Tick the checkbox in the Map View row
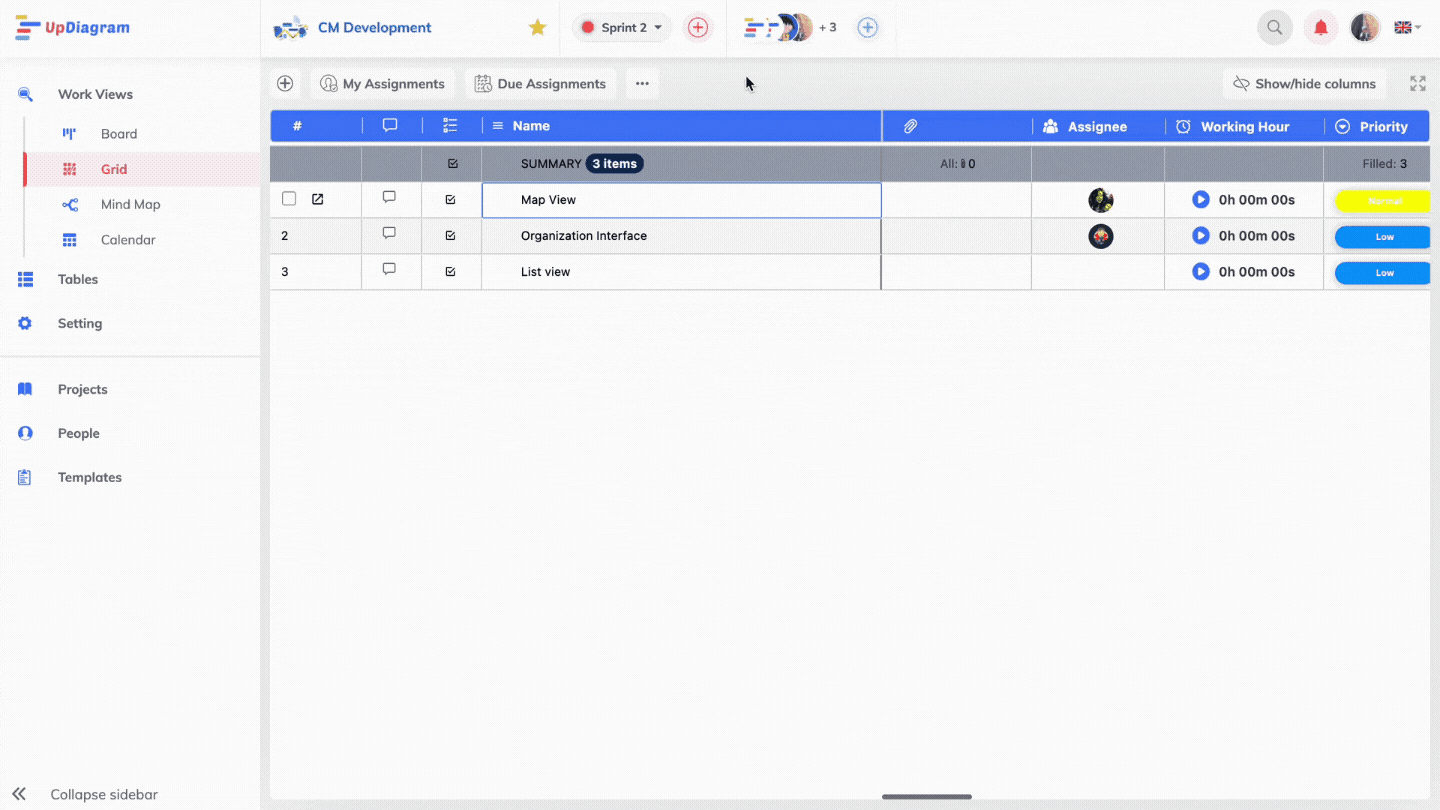This screenshot has width=1440, height=810. pos(289,199)
